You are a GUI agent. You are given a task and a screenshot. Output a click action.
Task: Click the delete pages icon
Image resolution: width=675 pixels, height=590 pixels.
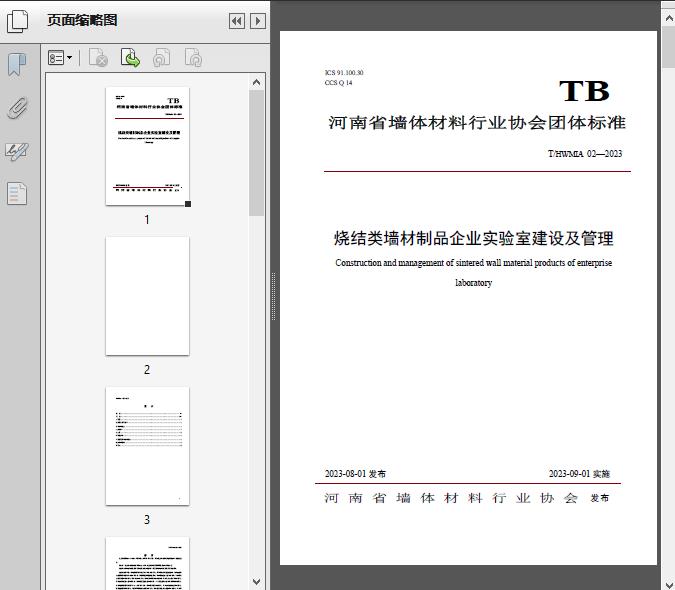click(x=98, y=59)
